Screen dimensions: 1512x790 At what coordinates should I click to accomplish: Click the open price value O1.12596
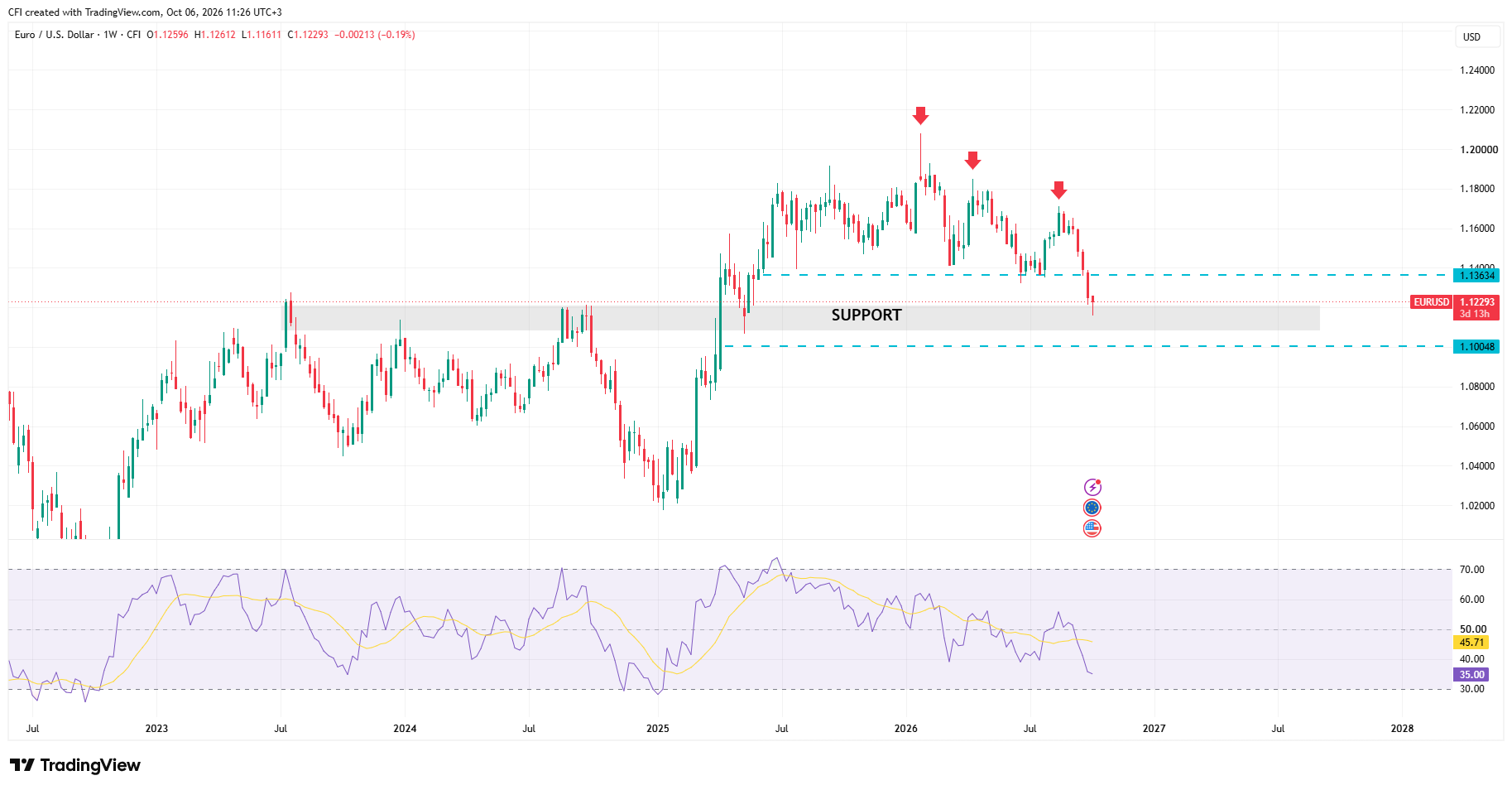tap(168, 35)
